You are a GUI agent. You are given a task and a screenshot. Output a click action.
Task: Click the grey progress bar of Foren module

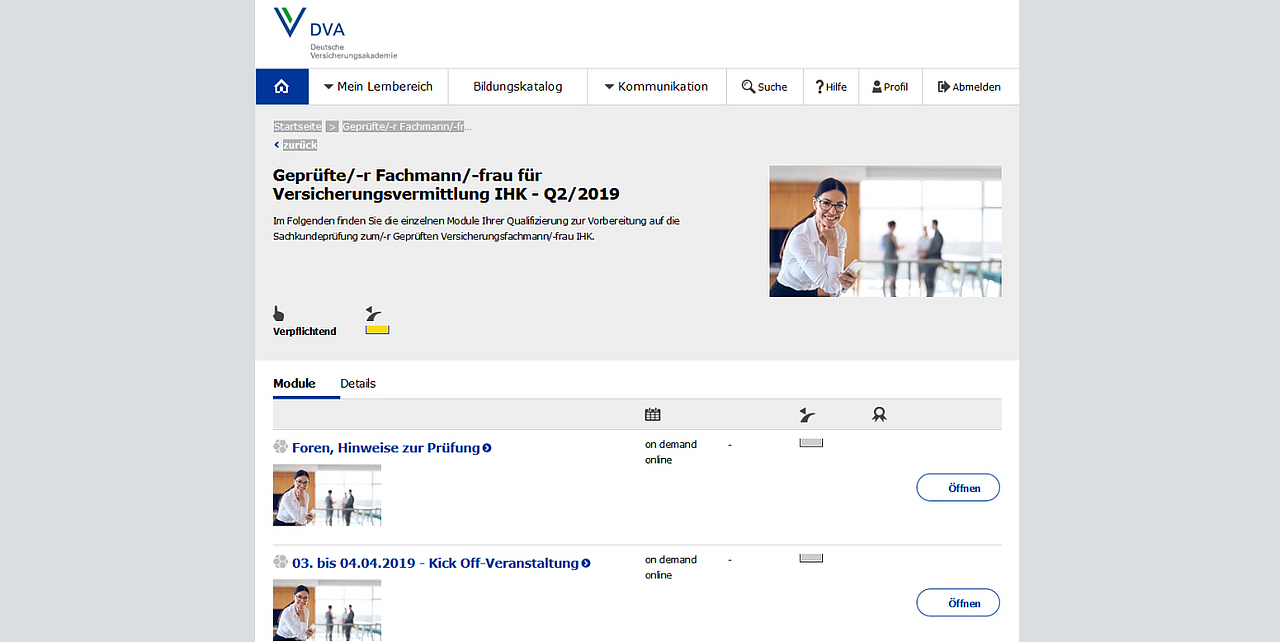point(811,442)
